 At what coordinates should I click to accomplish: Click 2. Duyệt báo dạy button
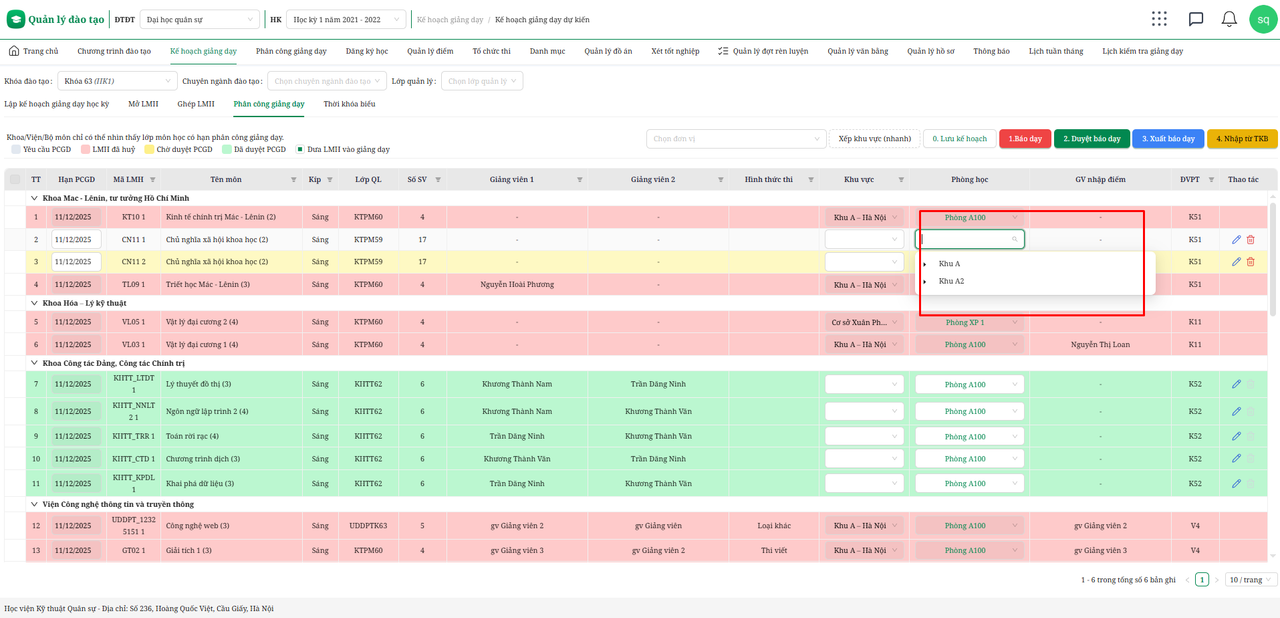pos(1092,139)
